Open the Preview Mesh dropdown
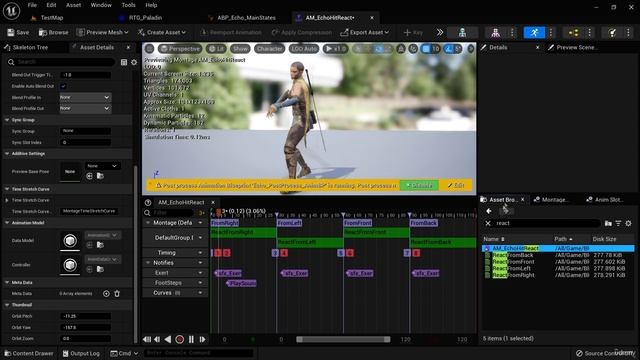 102,32
